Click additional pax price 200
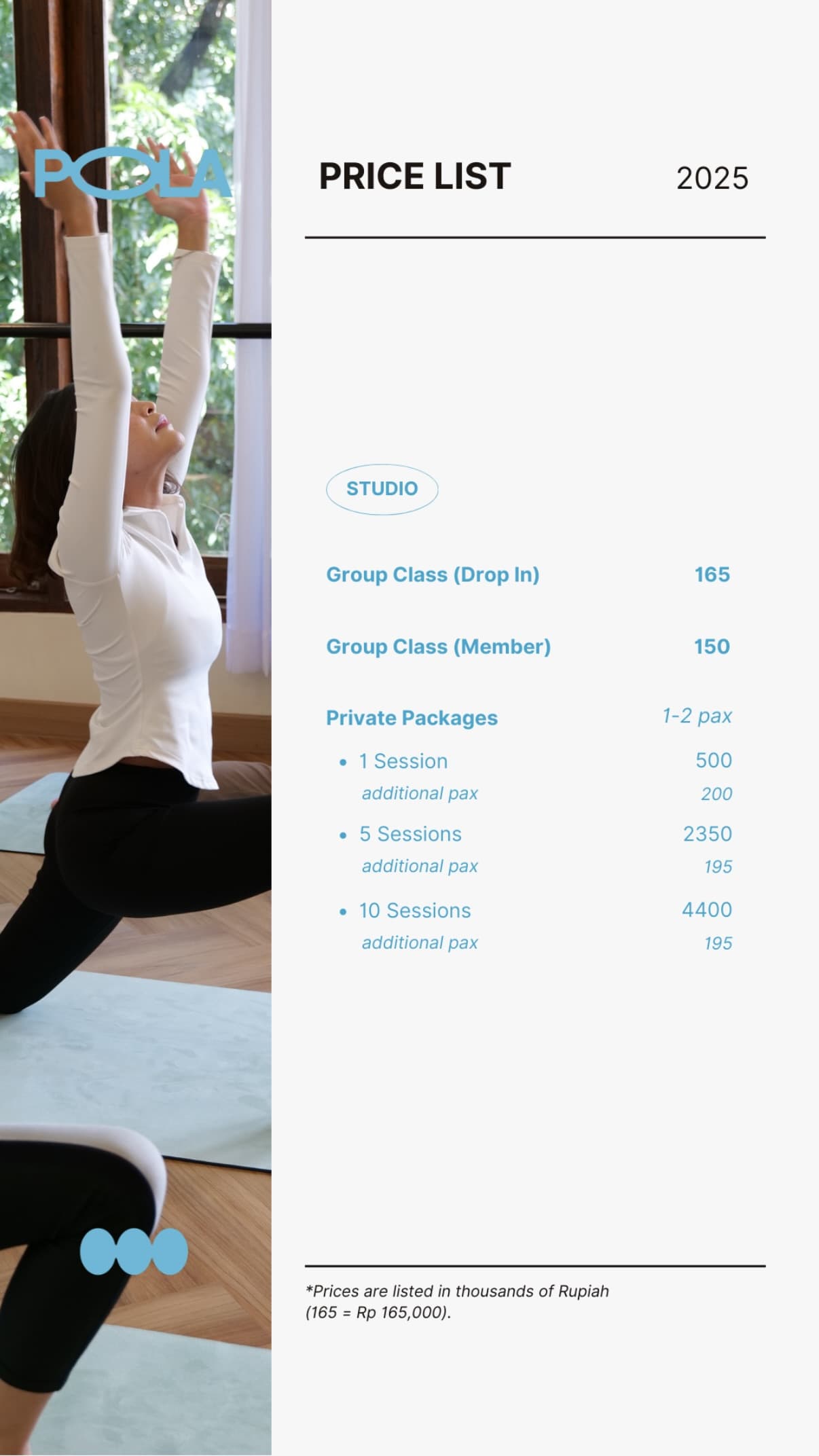This screenshot has width=819, height=1456. click(x=716, y=794)
